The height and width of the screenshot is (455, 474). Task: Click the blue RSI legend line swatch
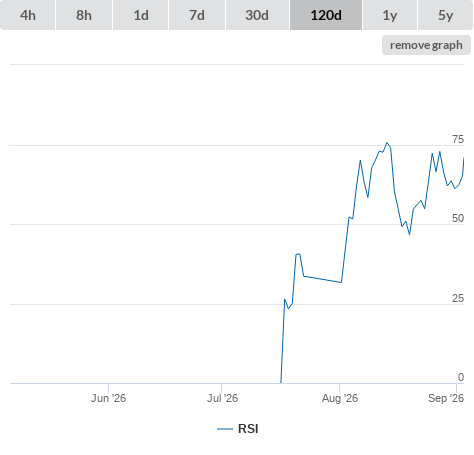point(225,429)
